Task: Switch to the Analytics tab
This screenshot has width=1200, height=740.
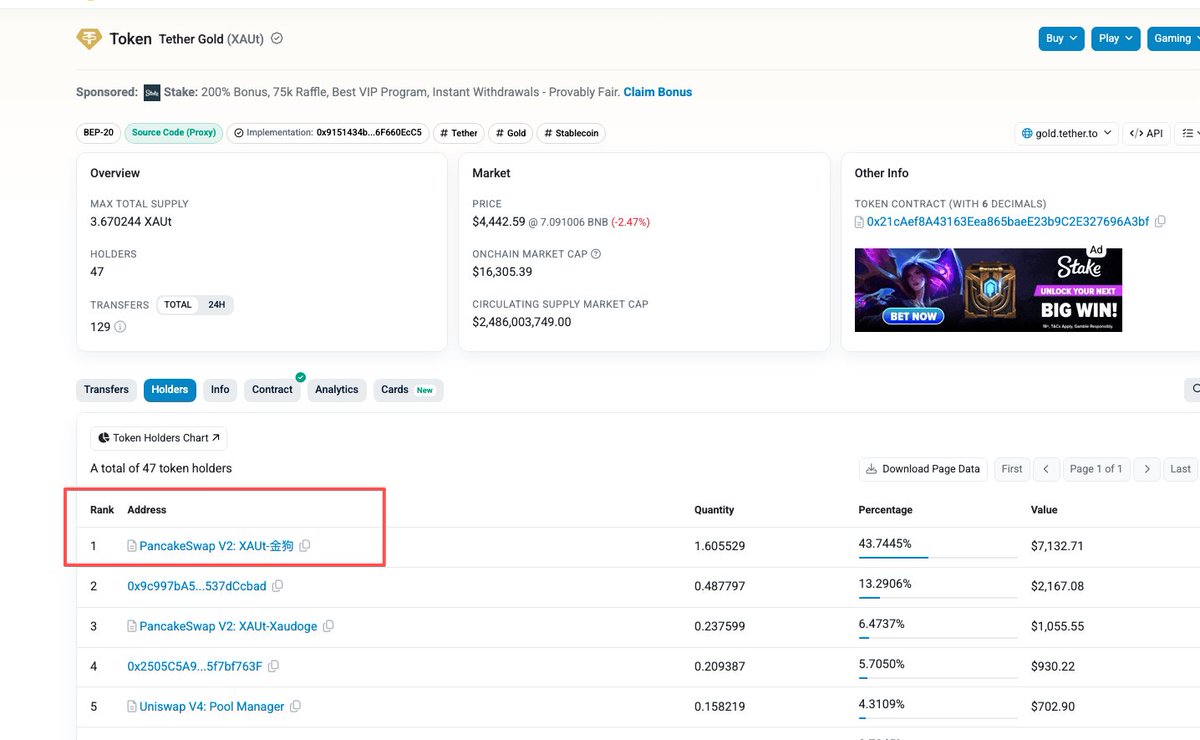Action: pos(337,390)
